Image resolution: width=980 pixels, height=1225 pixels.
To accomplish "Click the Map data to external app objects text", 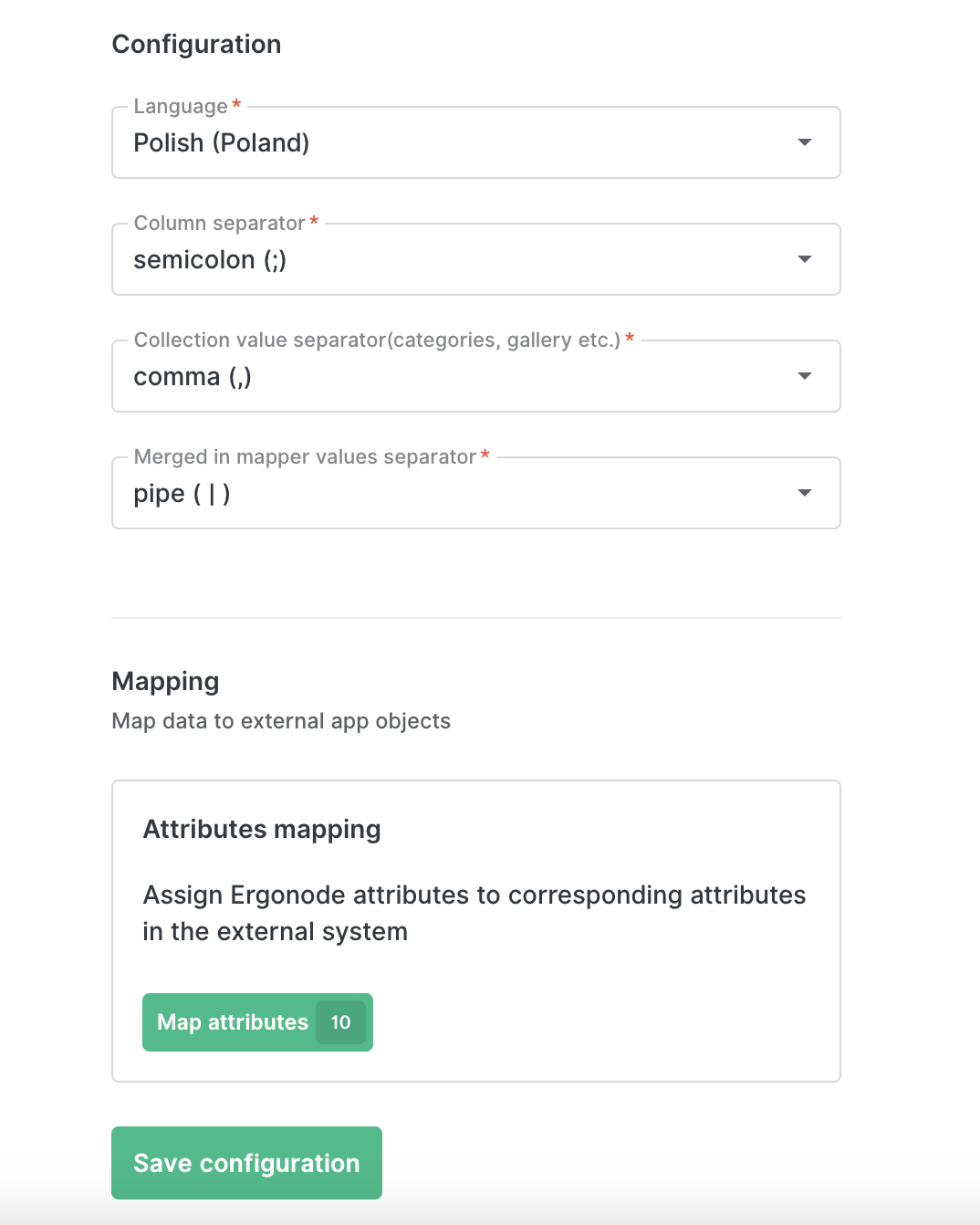I will point(281,721).
